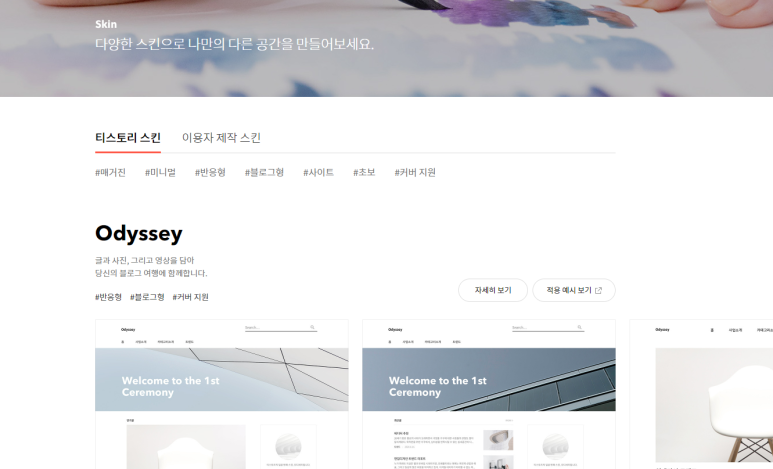This screenshot has height=469, width=773.
Task: Open third Odyssey preview showing white chair
Action: pyautogui.click(x=702, y=394)
